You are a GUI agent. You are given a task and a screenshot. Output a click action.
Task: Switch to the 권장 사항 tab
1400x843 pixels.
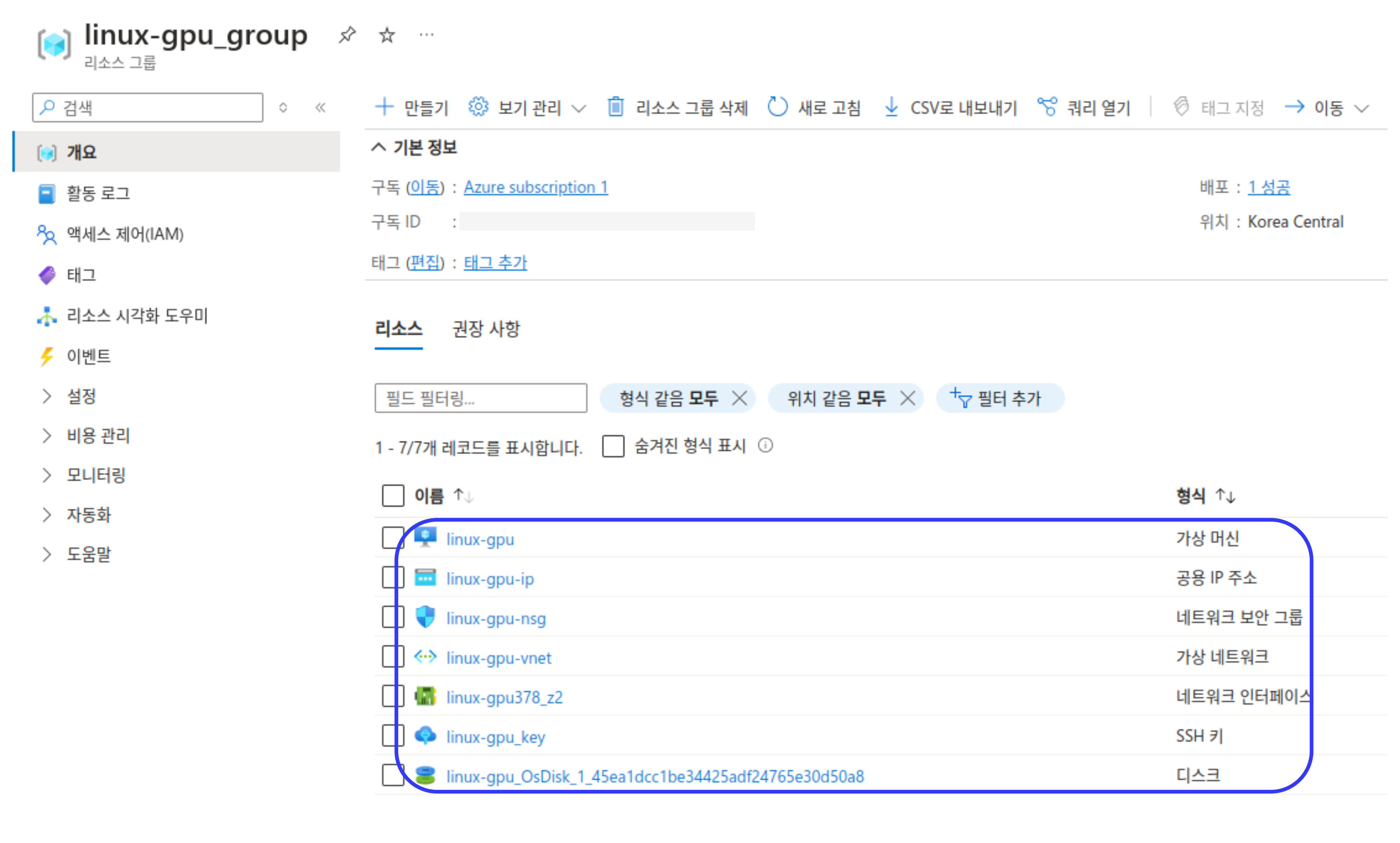point(486,329)
